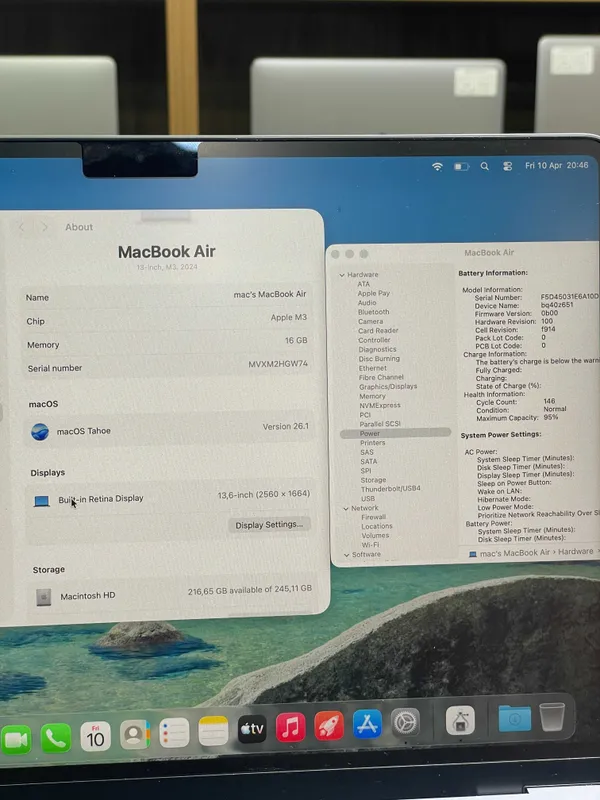Open Spotlight search magnifier in menu bar
This screenshot has height=800, width=600.
pyautogui.click(x=485, y=166)
